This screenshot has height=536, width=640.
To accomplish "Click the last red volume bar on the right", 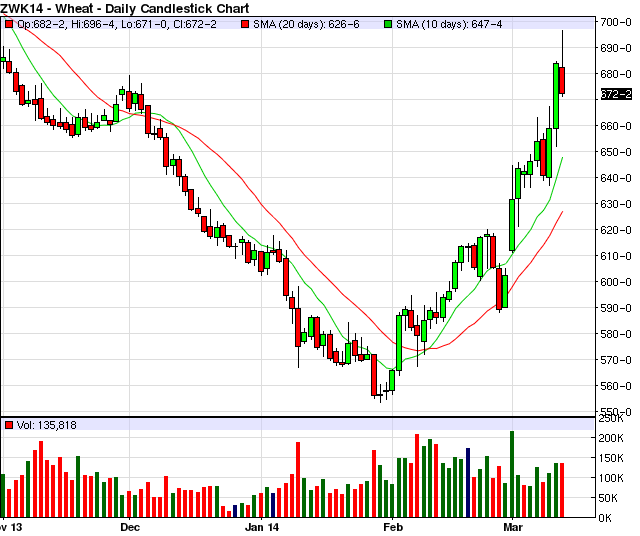I will [x=562, y=490].
